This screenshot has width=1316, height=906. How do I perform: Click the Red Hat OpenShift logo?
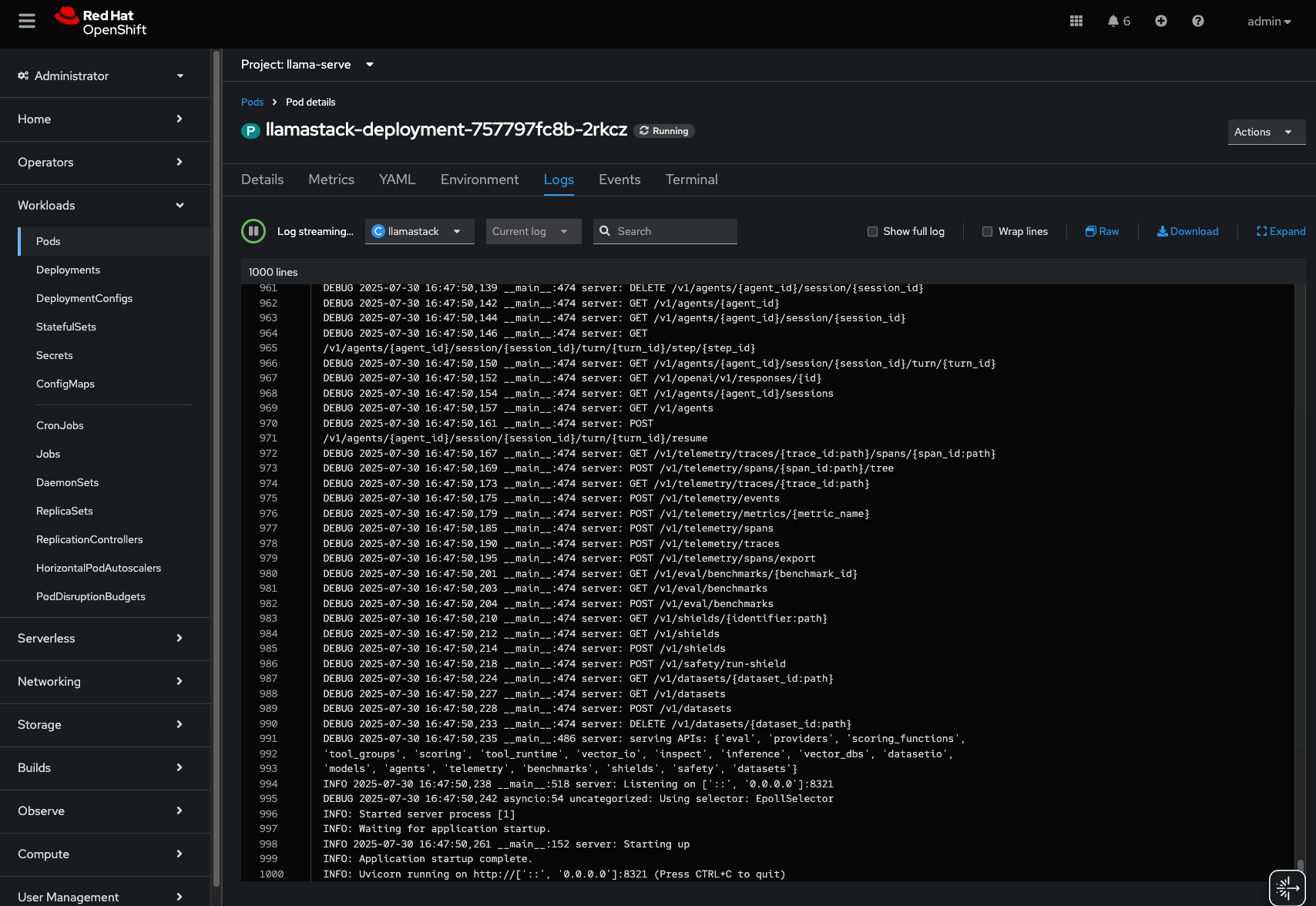coord(101,22)
